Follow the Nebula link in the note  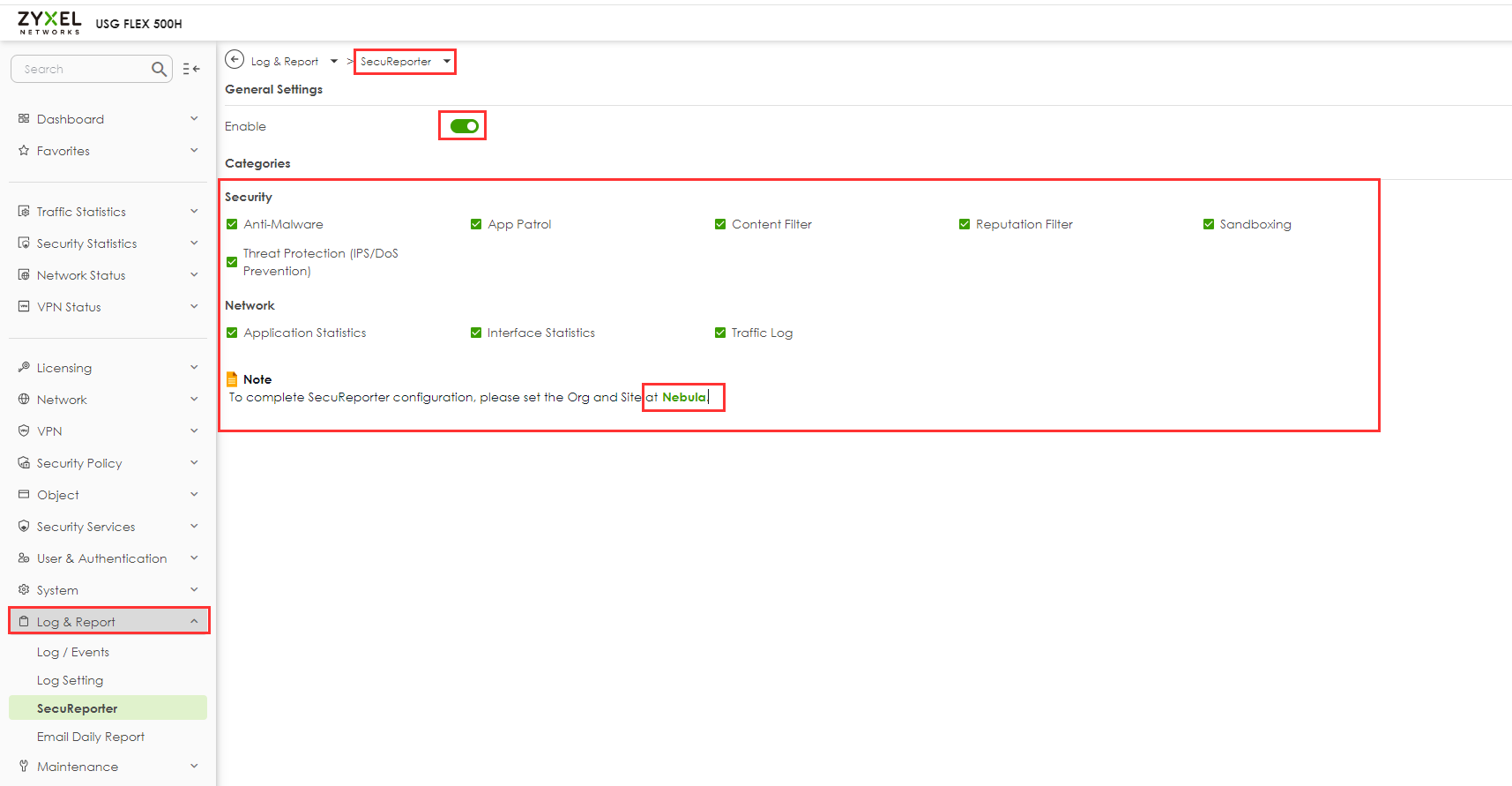[x=684, y=397]
